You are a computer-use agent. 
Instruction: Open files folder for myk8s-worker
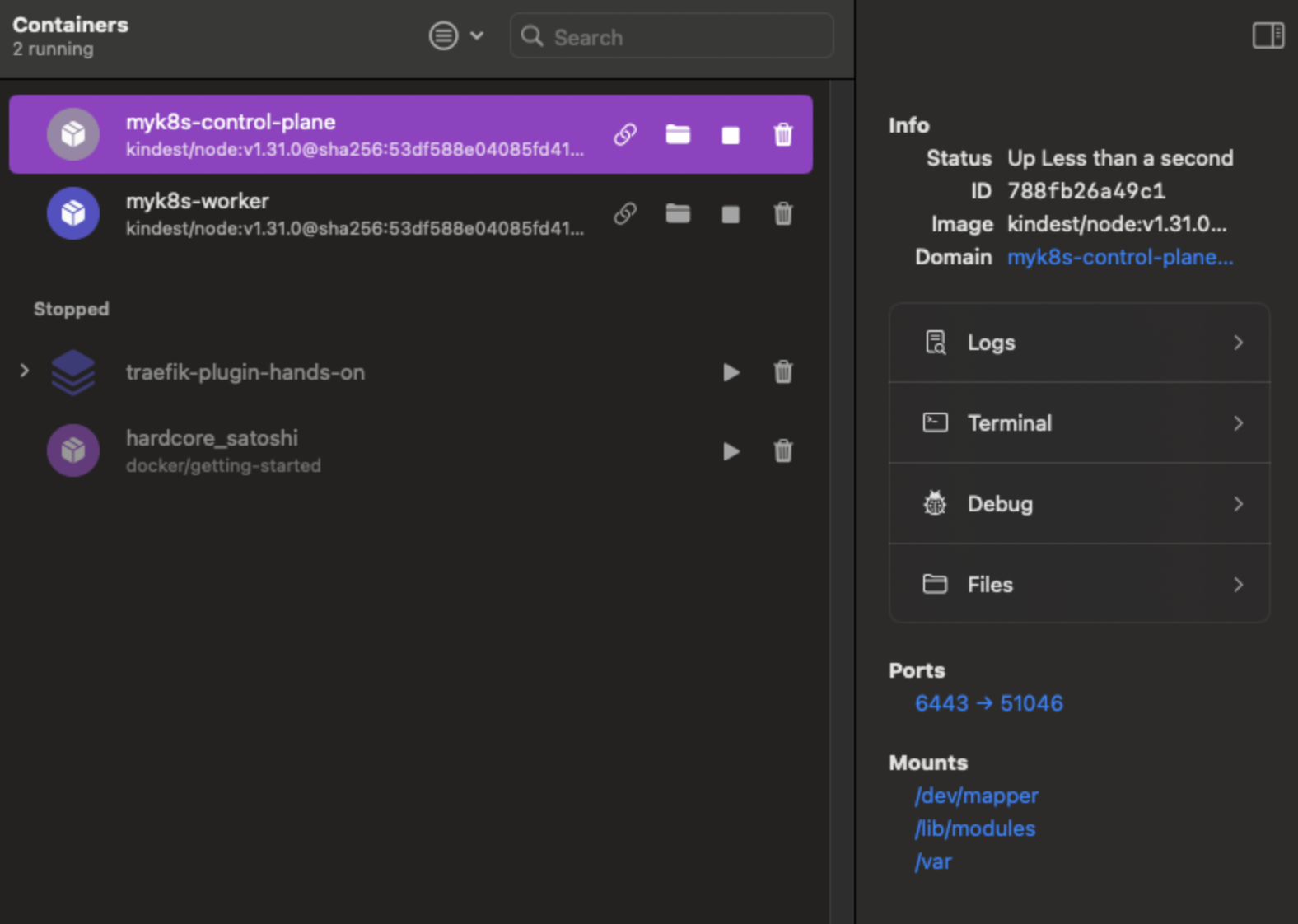[678, 213]
